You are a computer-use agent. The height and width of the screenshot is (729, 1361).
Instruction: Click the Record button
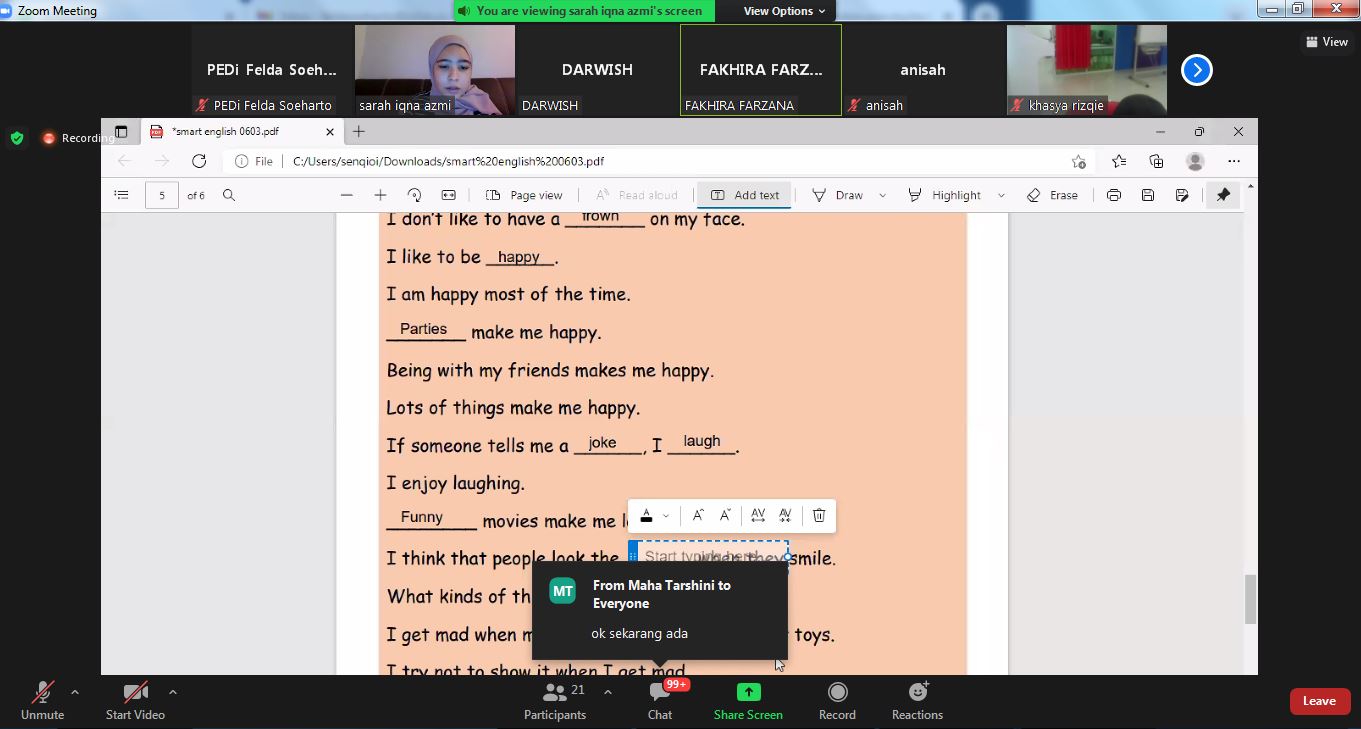point(837,700)
